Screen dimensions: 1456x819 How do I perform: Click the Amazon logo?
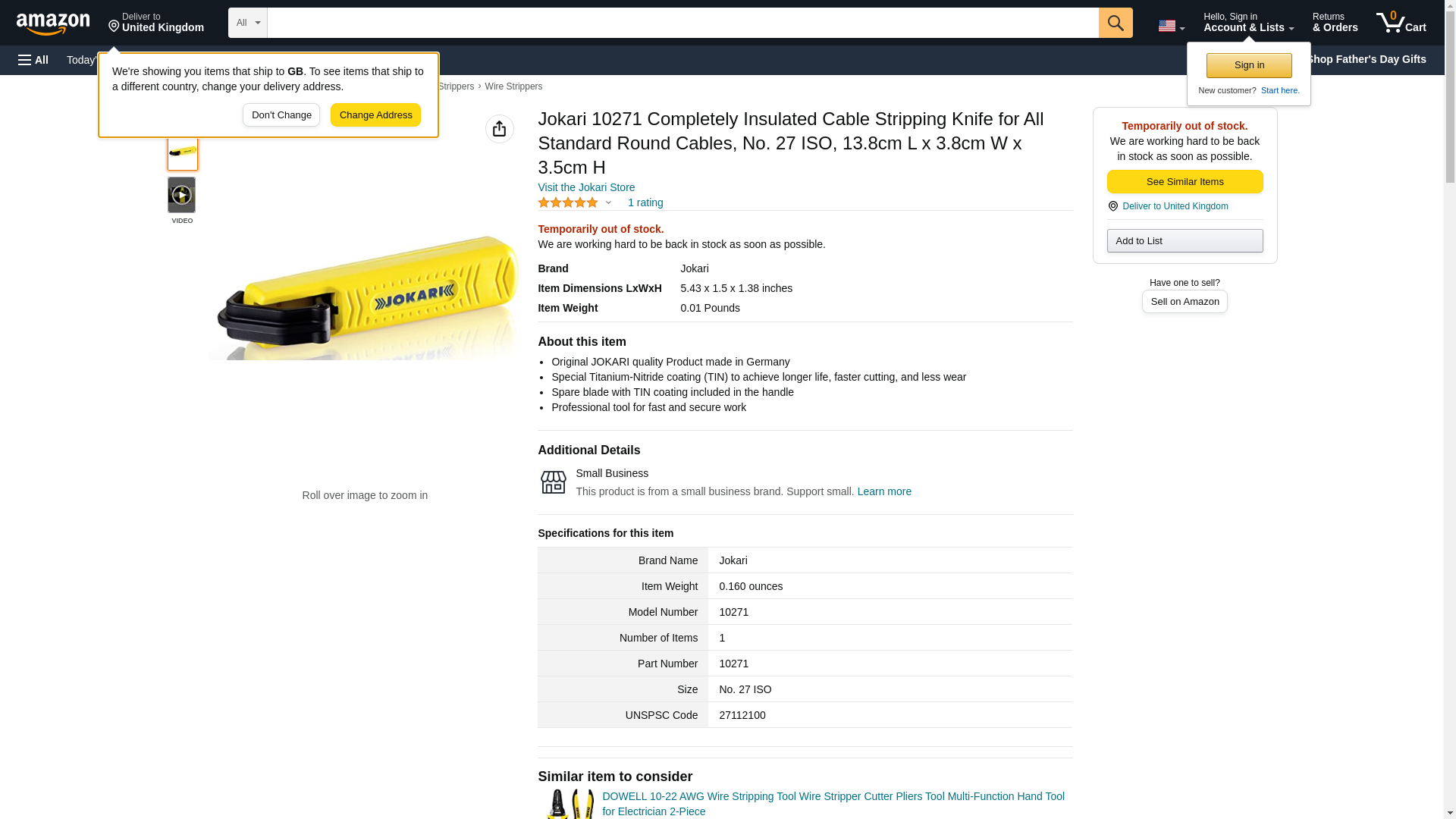(x=53, y=24)
